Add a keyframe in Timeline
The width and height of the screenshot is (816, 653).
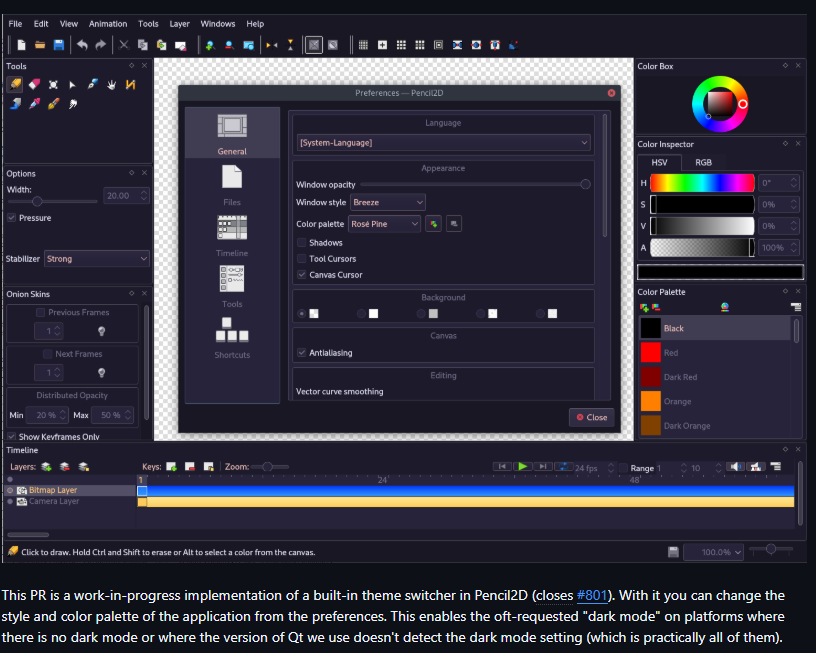click(x=172, y=467)
